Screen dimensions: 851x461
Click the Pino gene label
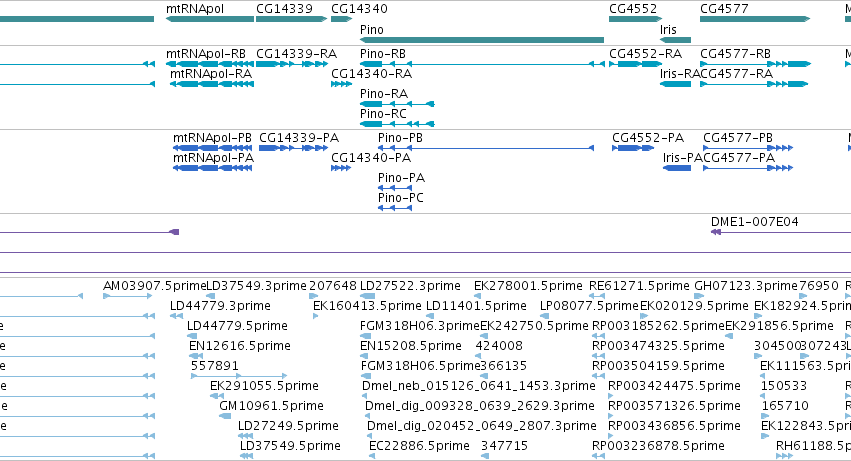point(372,29)
